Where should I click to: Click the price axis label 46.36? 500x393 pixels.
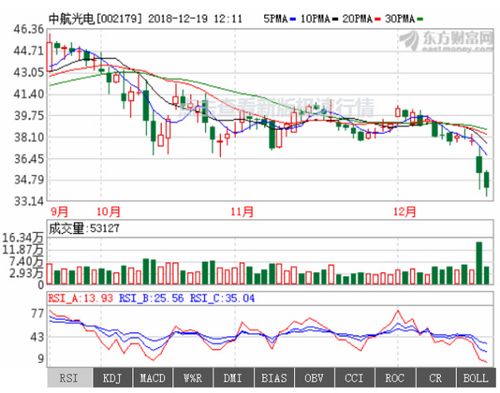[x=29, y=29]
